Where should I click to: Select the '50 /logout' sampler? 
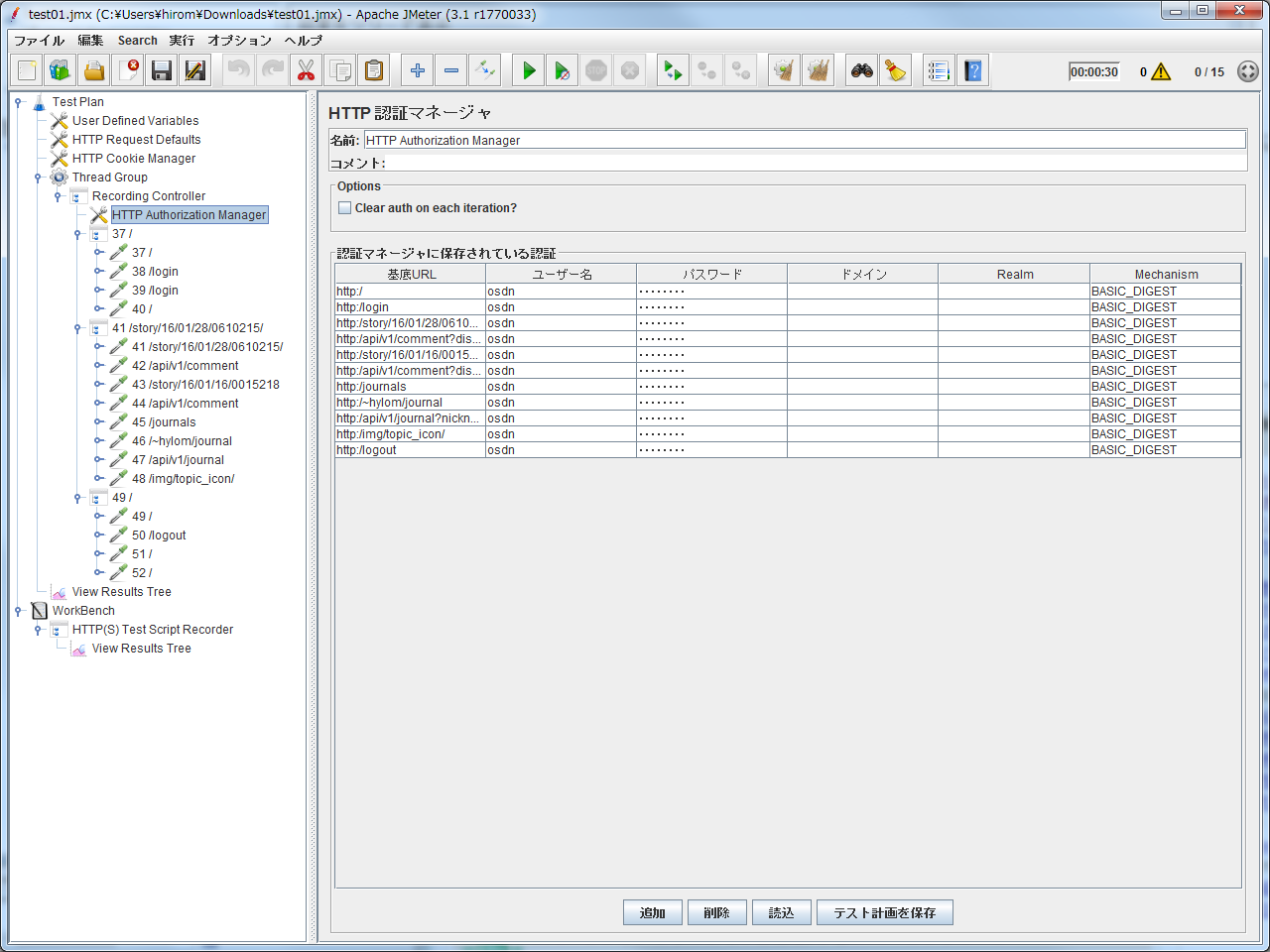pyautogui.click(x=159, y=535)
